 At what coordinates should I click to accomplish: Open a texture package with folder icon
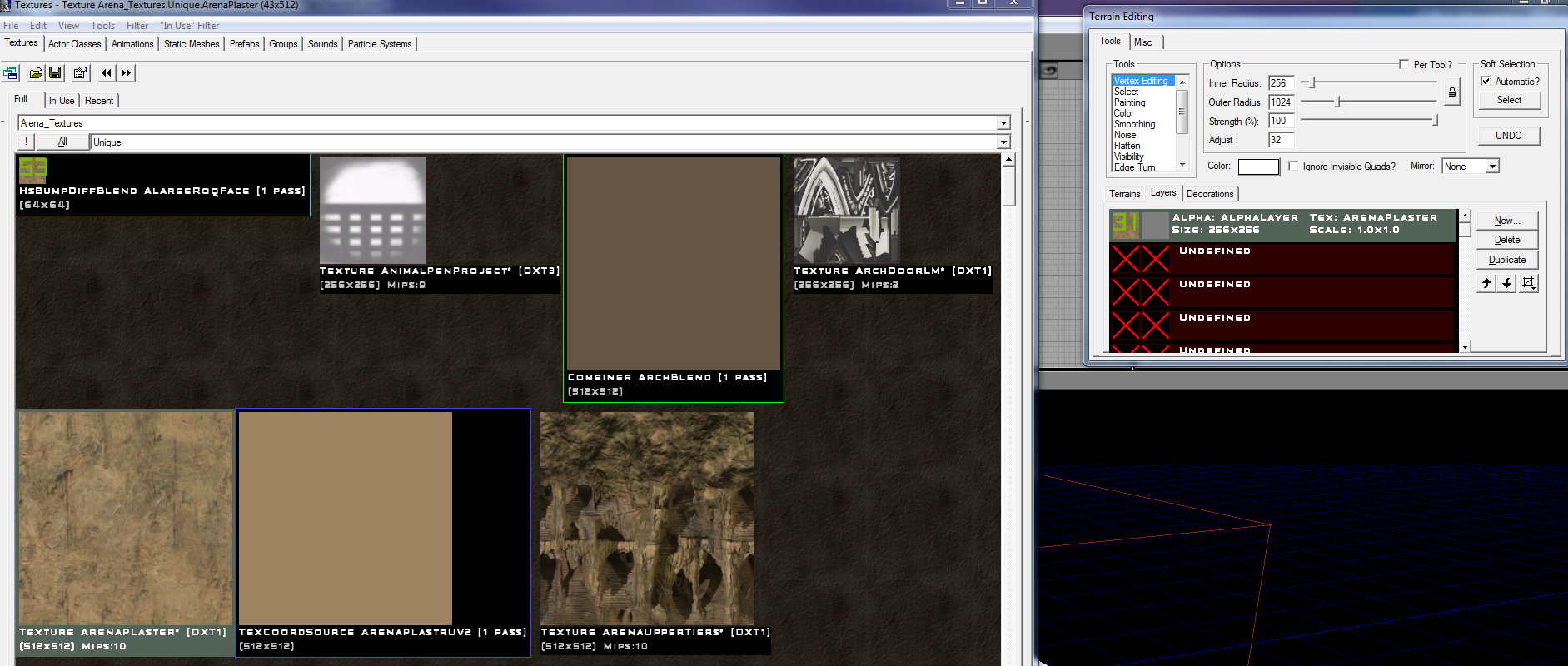click(36, 73)
